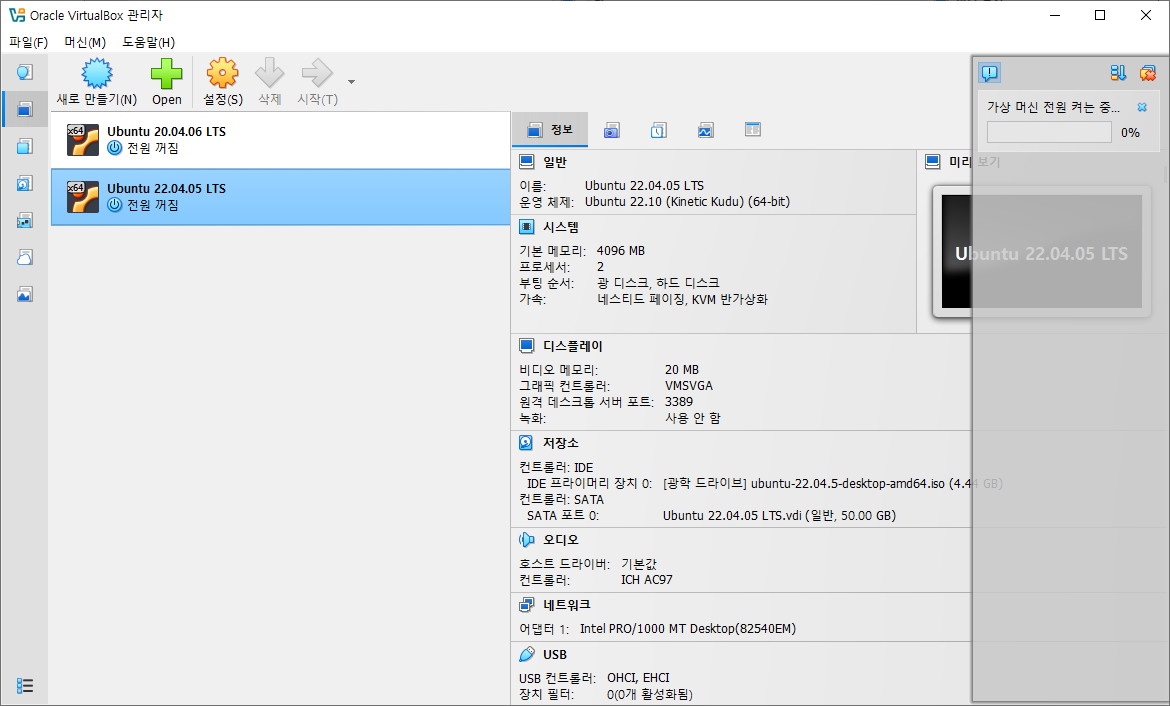Select the Ubuntu 22.04.05 LTS machine

click(281, 197)
